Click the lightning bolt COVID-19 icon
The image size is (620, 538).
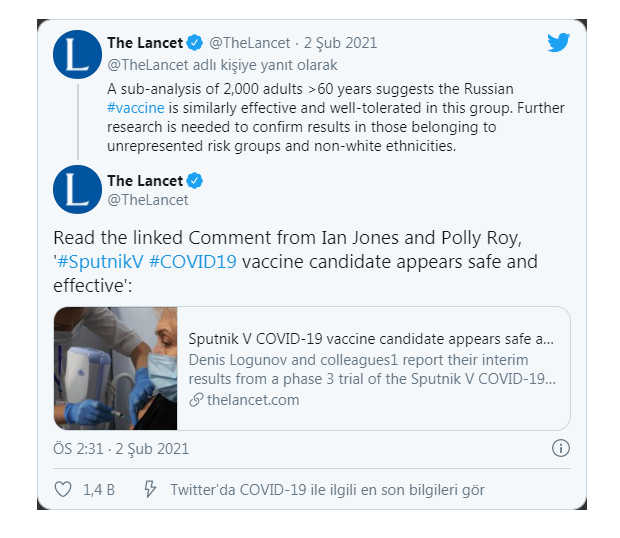click(150, 490)
